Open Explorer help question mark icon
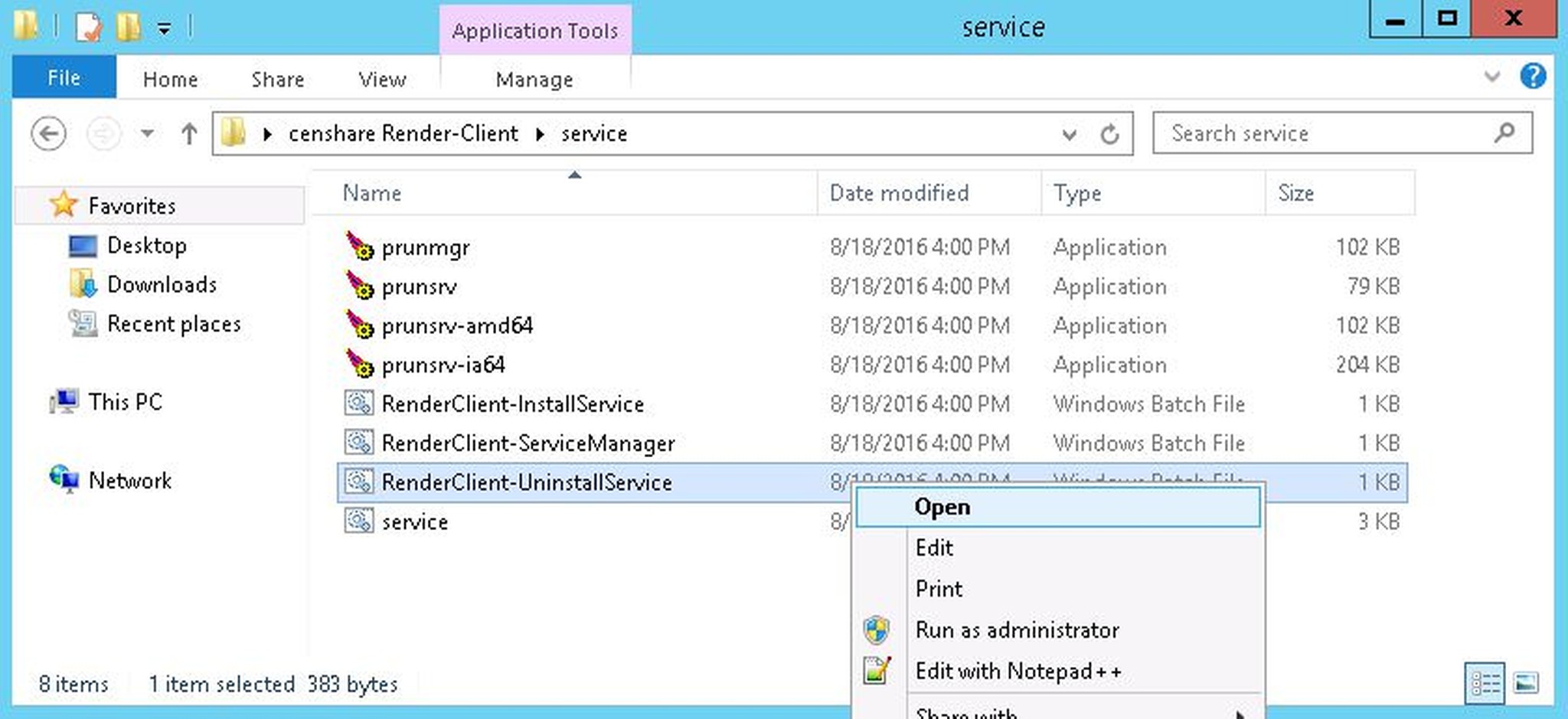Viewport: 1568px width, 719px height. pyautogui.click(x=1533, y=77)
